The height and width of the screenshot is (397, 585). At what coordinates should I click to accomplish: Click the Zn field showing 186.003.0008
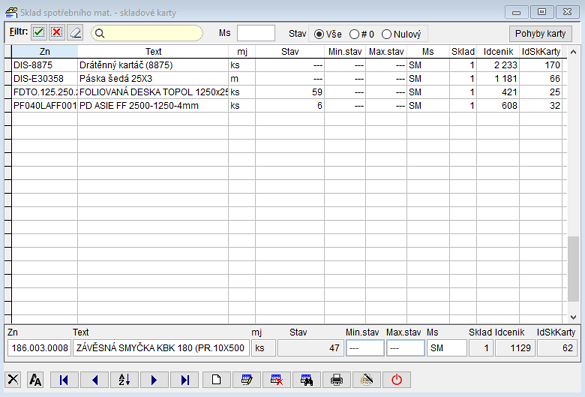[39, 348]
